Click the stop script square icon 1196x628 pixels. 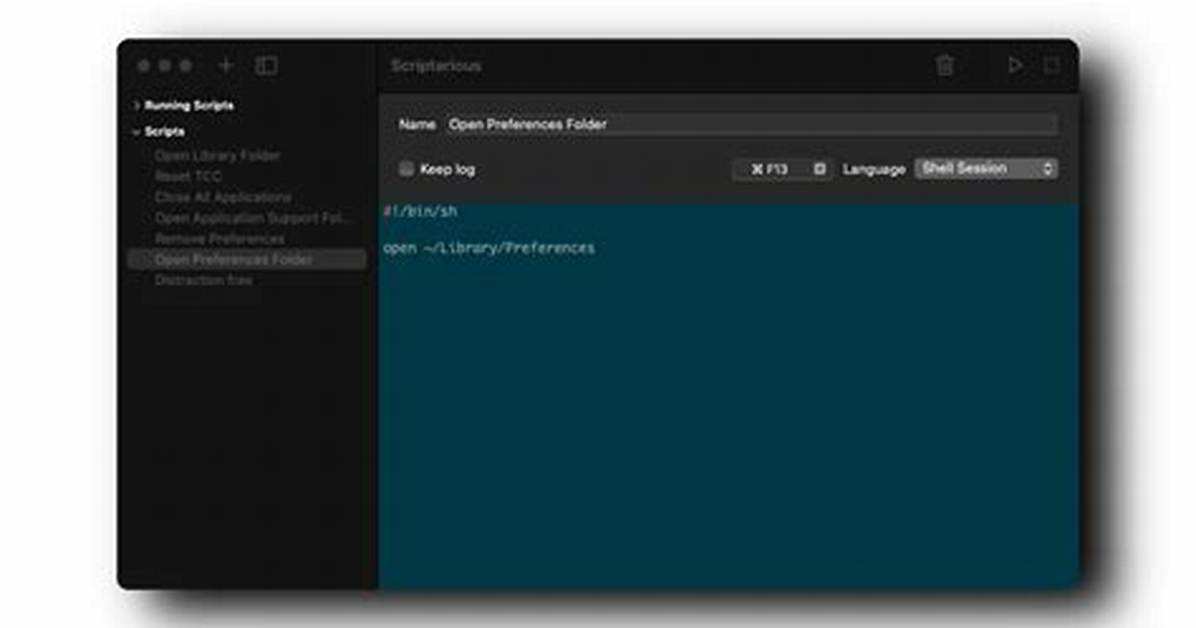[1051, 66]
